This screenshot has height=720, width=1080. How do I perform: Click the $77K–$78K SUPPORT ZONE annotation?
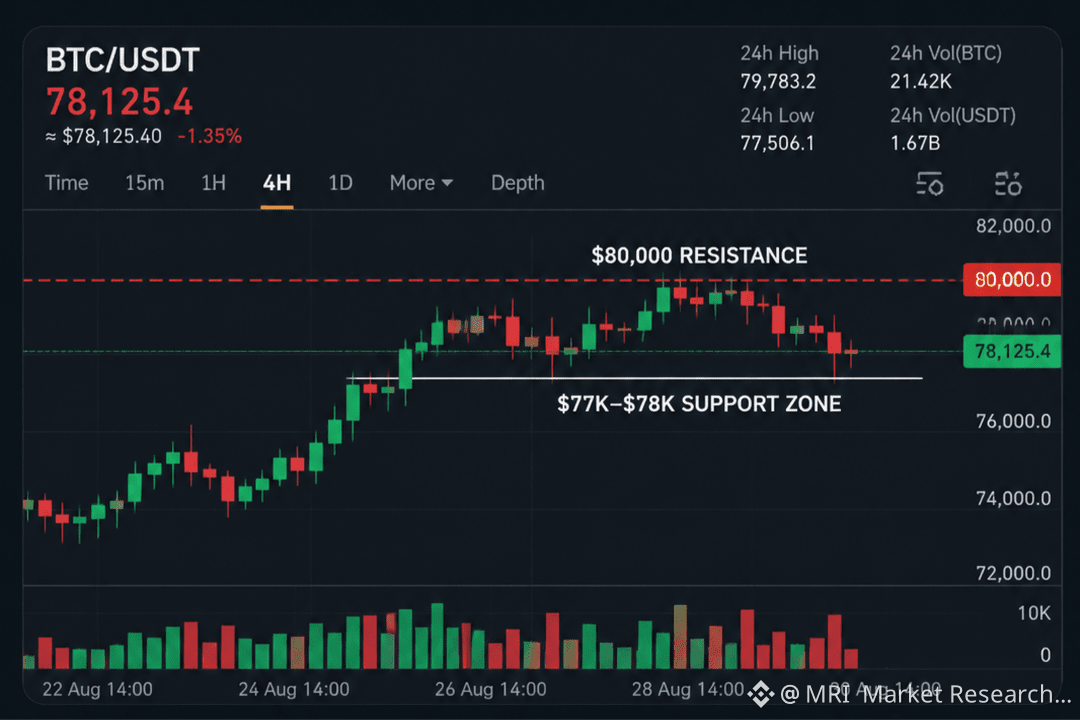coord(699,404)
